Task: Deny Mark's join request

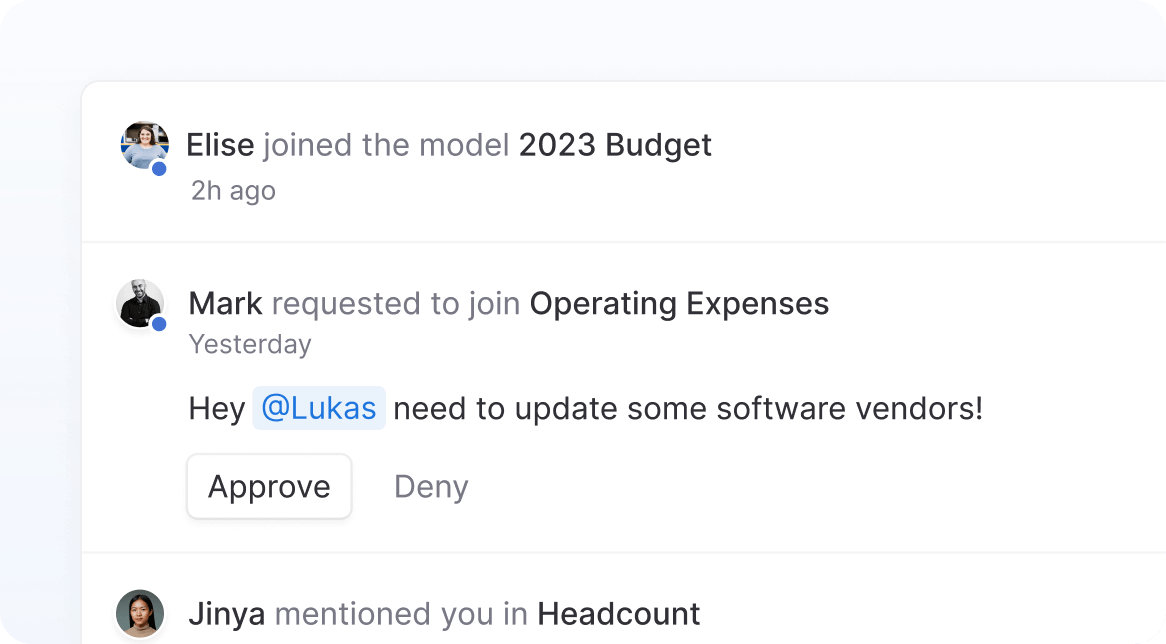Action: pyautogui.click(x=431, y=487)
